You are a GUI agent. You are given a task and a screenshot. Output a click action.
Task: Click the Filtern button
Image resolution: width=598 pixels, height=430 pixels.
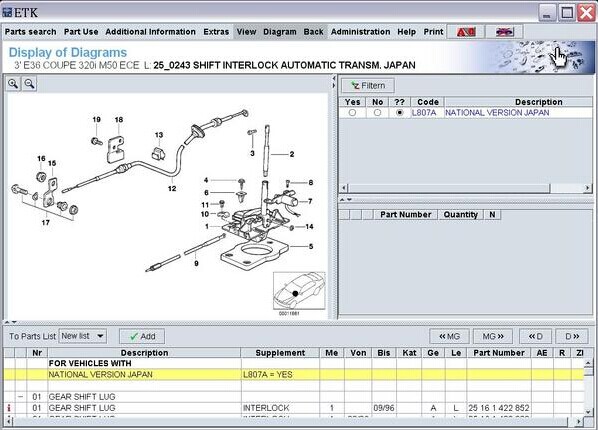[368, 85]
